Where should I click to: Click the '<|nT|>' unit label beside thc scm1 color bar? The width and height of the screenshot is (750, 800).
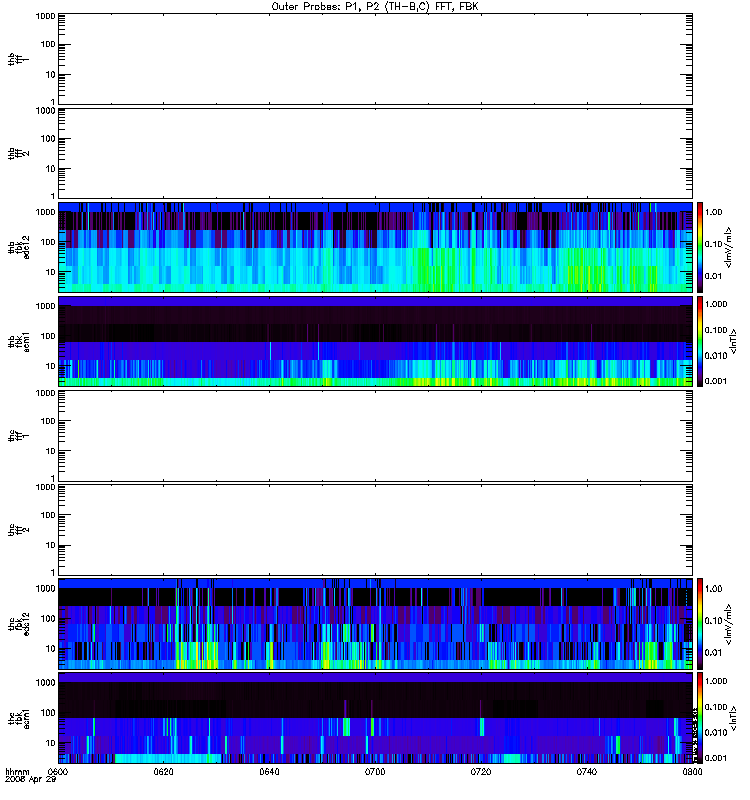[734, 718]
